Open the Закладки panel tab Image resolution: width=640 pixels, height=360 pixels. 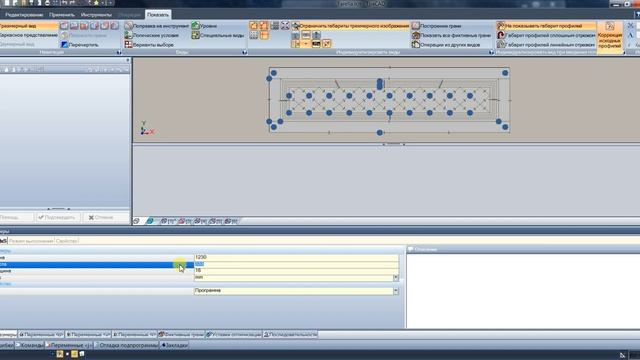click(175, 345)
